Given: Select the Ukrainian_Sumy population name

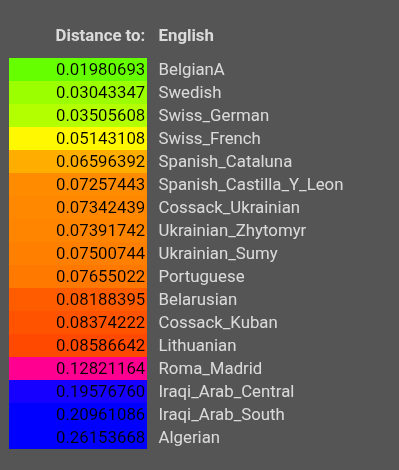Looking at the screenshot, I should pyautogui.click(x=218, y=254).
